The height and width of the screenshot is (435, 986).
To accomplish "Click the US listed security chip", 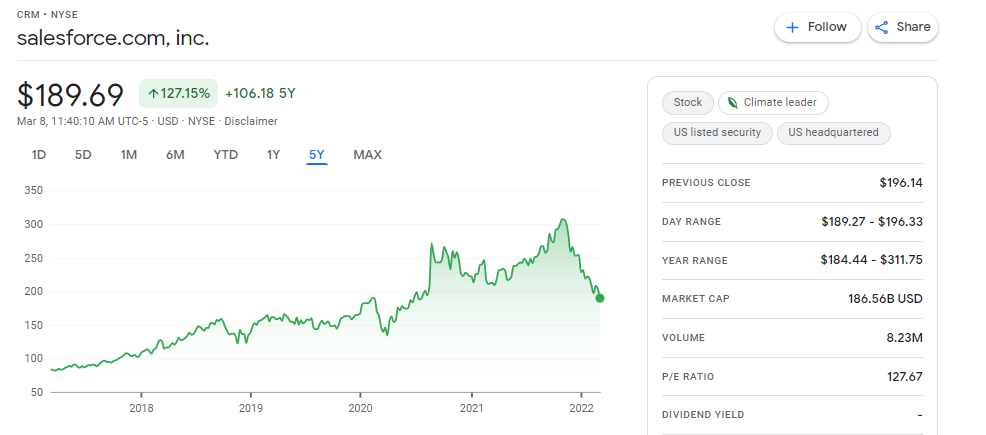I will pyautogui.click(x=717, y=133).
